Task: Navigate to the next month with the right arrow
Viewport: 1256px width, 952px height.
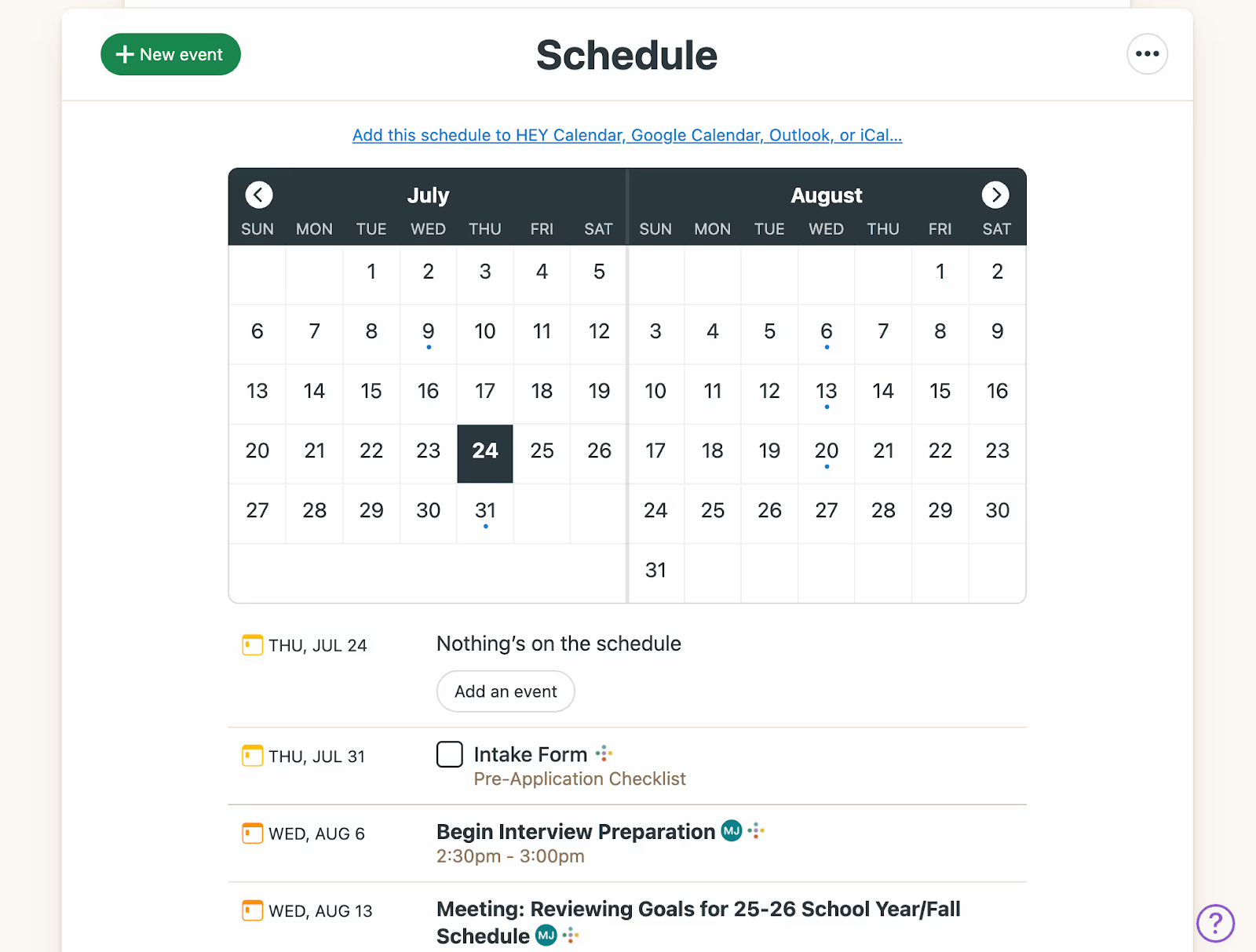Action: [995, 195]
